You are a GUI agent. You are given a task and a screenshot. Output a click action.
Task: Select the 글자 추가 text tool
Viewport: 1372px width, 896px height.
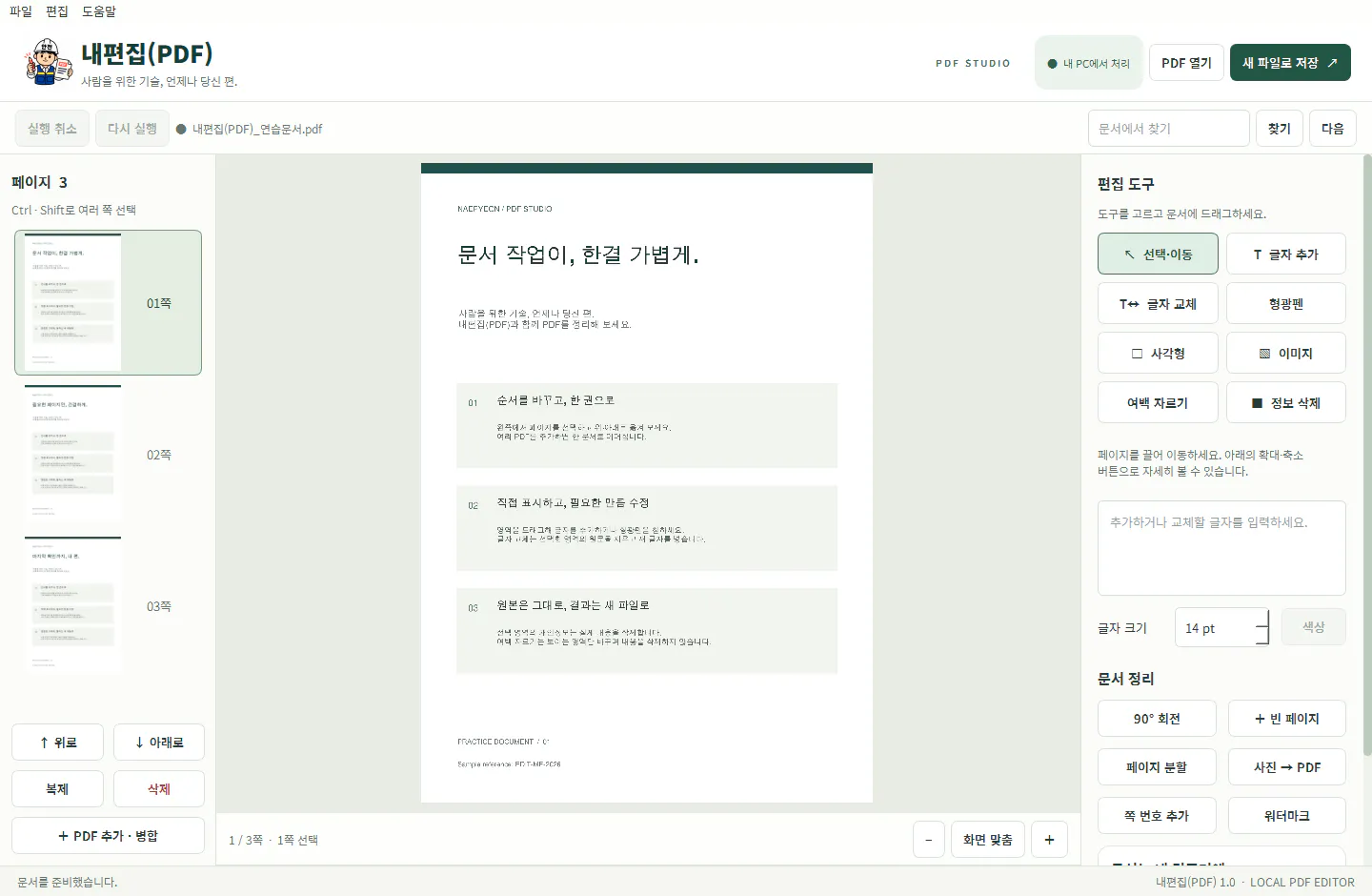click(1286, 254)
